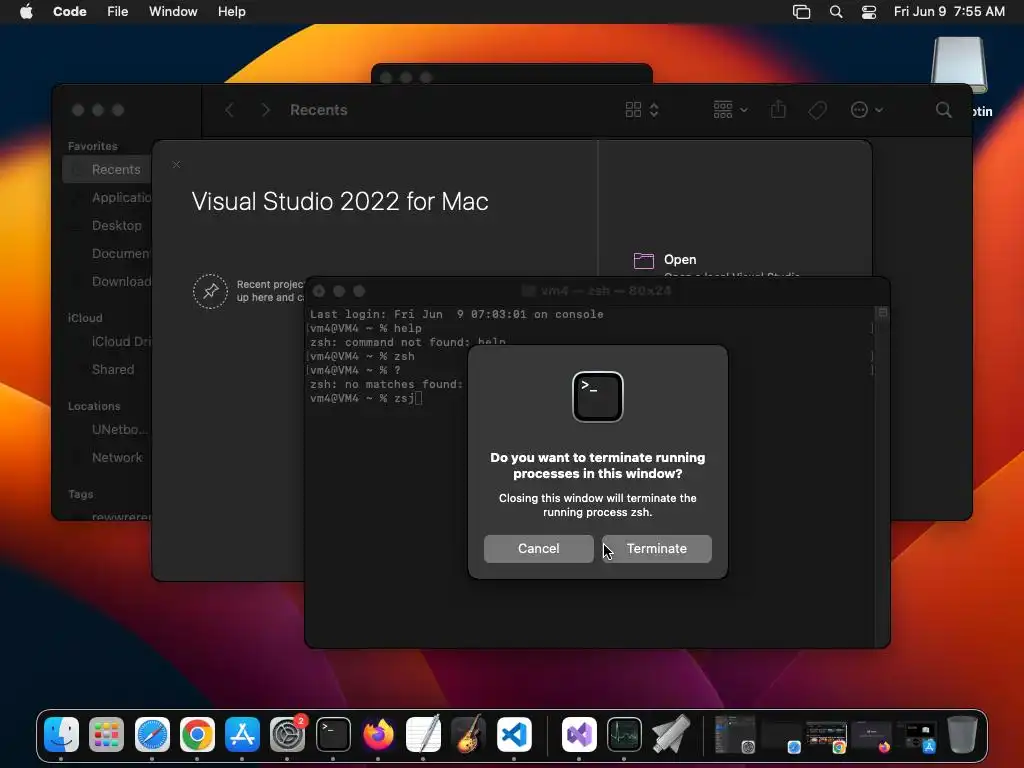The height and width of the screenshot is (768, 1024).
Task: Open Control Center from menu bar
Action: point(869,12)
